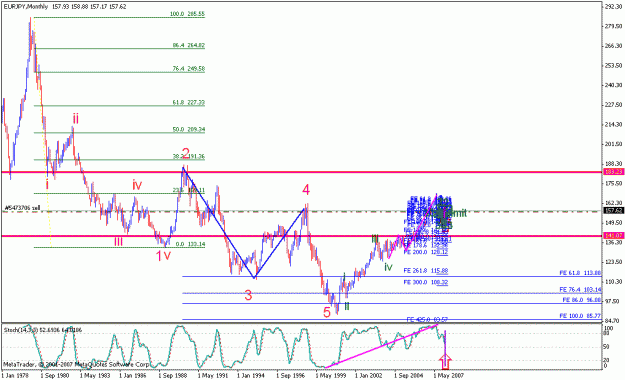Click the magenta sub-wave label iii
Viewport: 625px width, 380px height.
coord(118,242)
